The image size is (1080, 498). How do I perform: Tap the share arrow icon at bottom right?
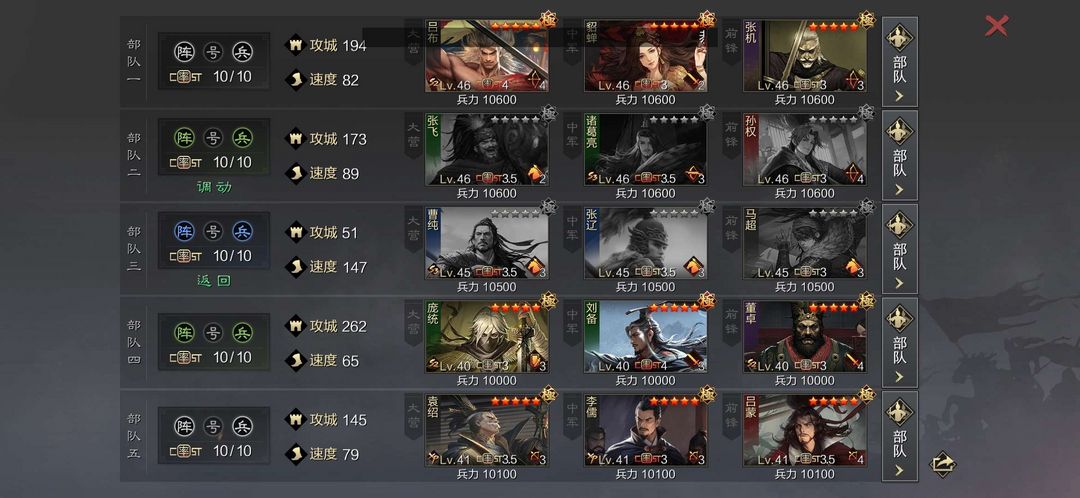click(x=942, y=464)
